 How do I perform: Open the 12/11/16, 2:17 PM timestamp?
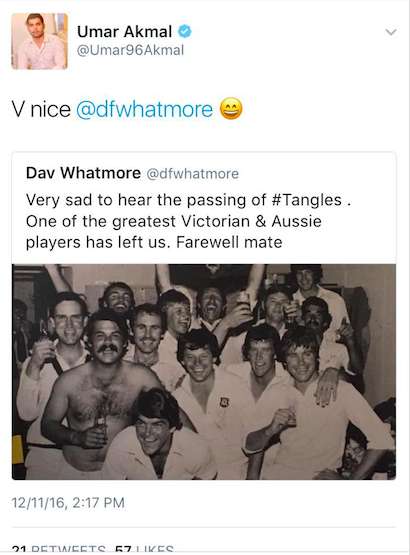click(x=68, y=503)
